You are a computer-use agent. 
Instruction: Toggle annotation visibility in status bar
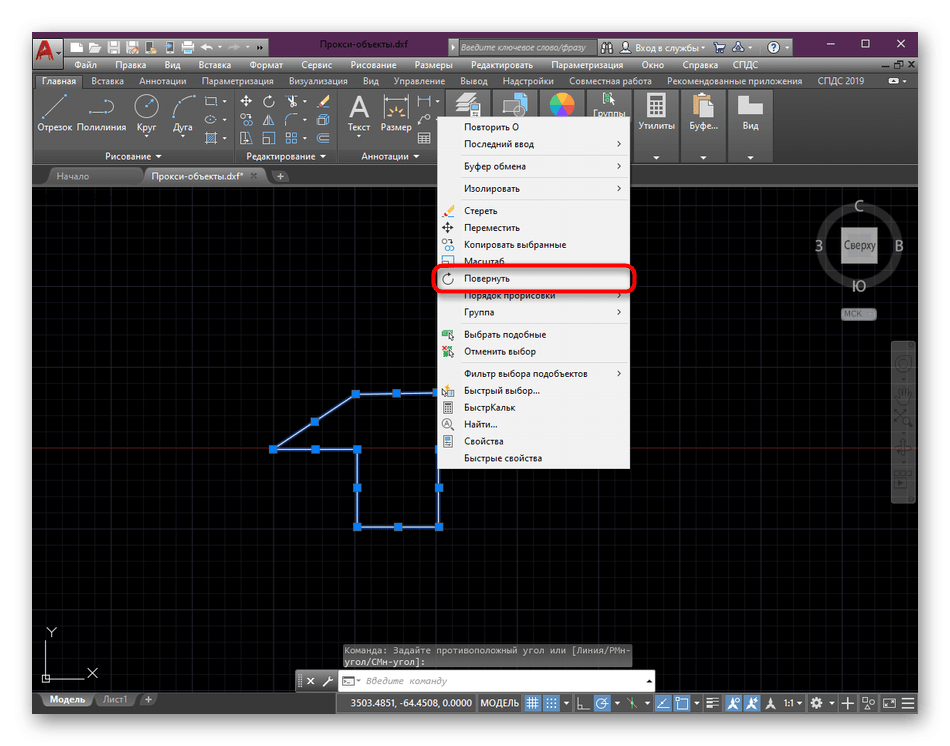733,703
